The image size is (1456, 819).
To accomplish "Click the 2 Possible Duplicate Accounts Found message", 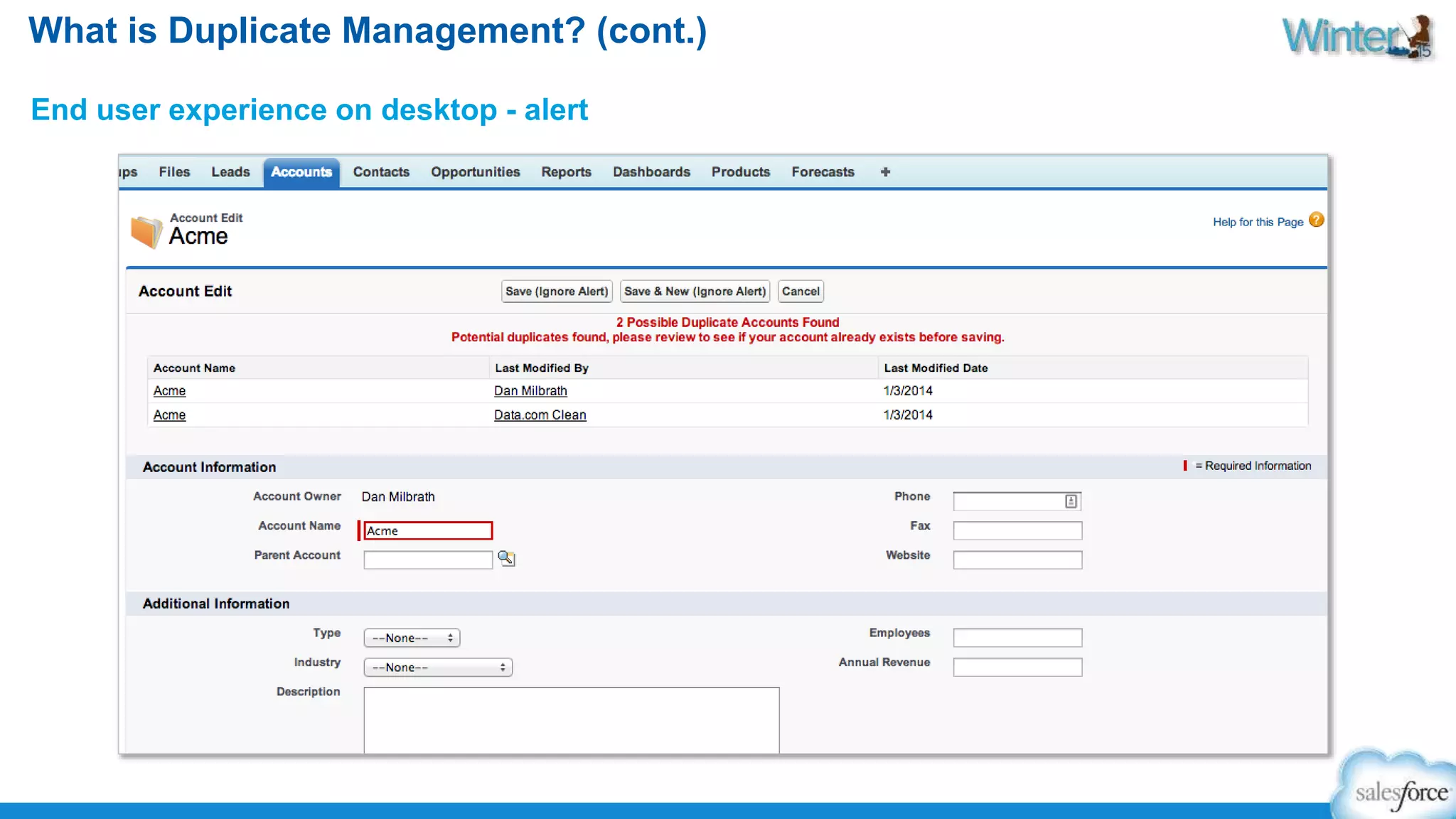I will click(727, 322).
